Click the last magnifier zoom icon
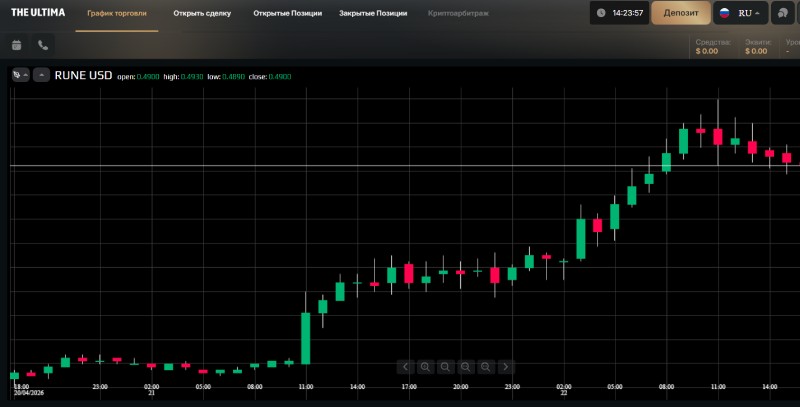The height and width of the screenshot is (407, 800). pyautogui.click(x=485, y=366)
